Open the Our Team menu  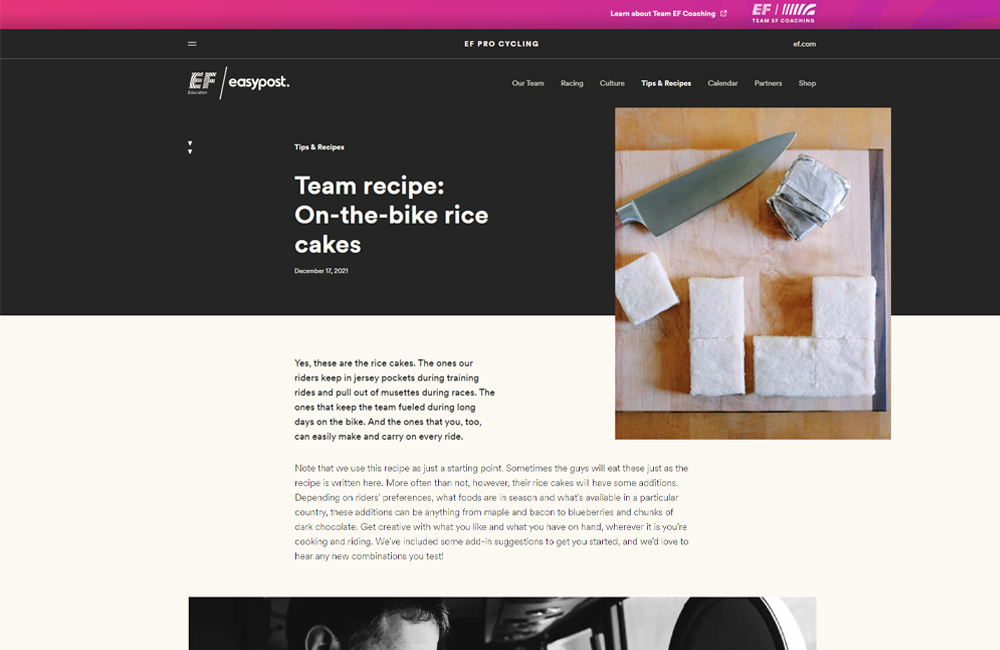coord(527,83)
